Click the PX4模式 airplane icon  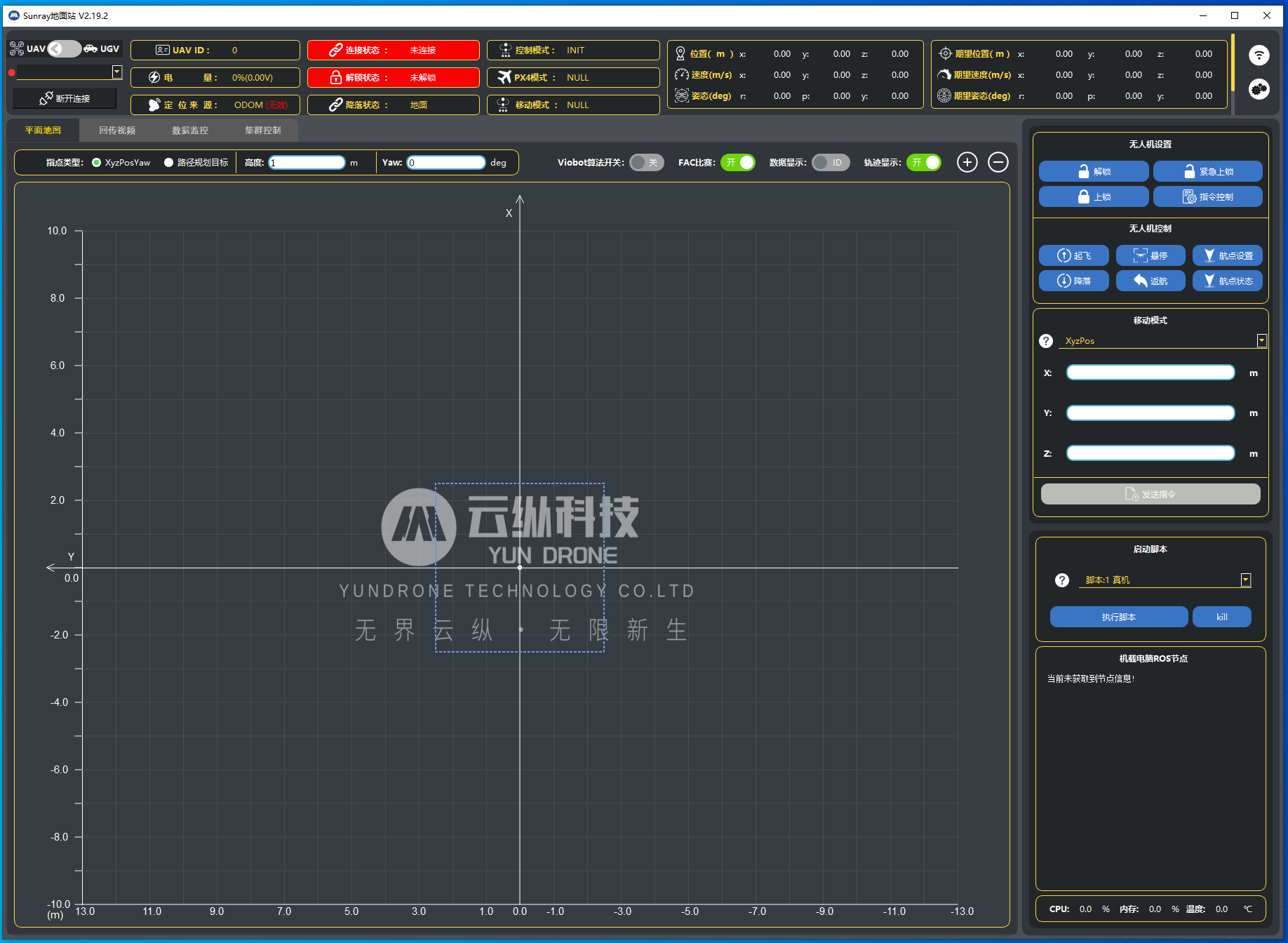click(x=504, y=77)
